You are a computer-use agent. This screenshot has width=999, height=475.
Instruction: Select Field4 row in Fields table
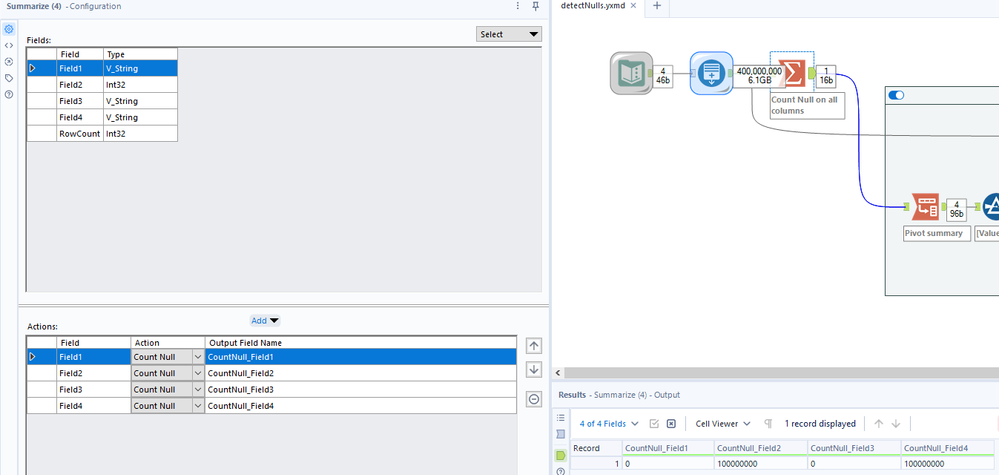[102, 117]
